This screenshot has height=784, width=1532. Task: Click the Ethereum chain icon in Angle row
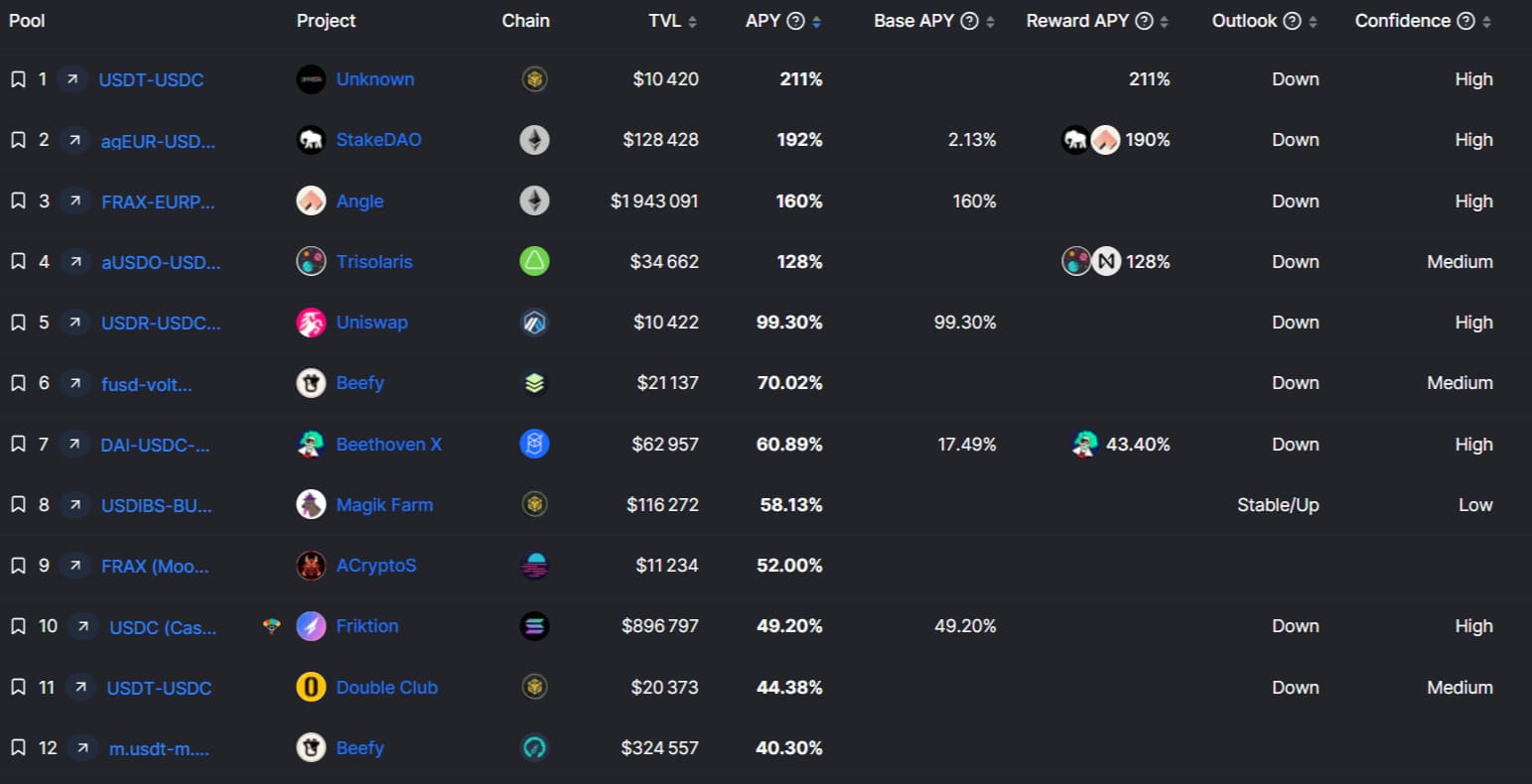534,201
